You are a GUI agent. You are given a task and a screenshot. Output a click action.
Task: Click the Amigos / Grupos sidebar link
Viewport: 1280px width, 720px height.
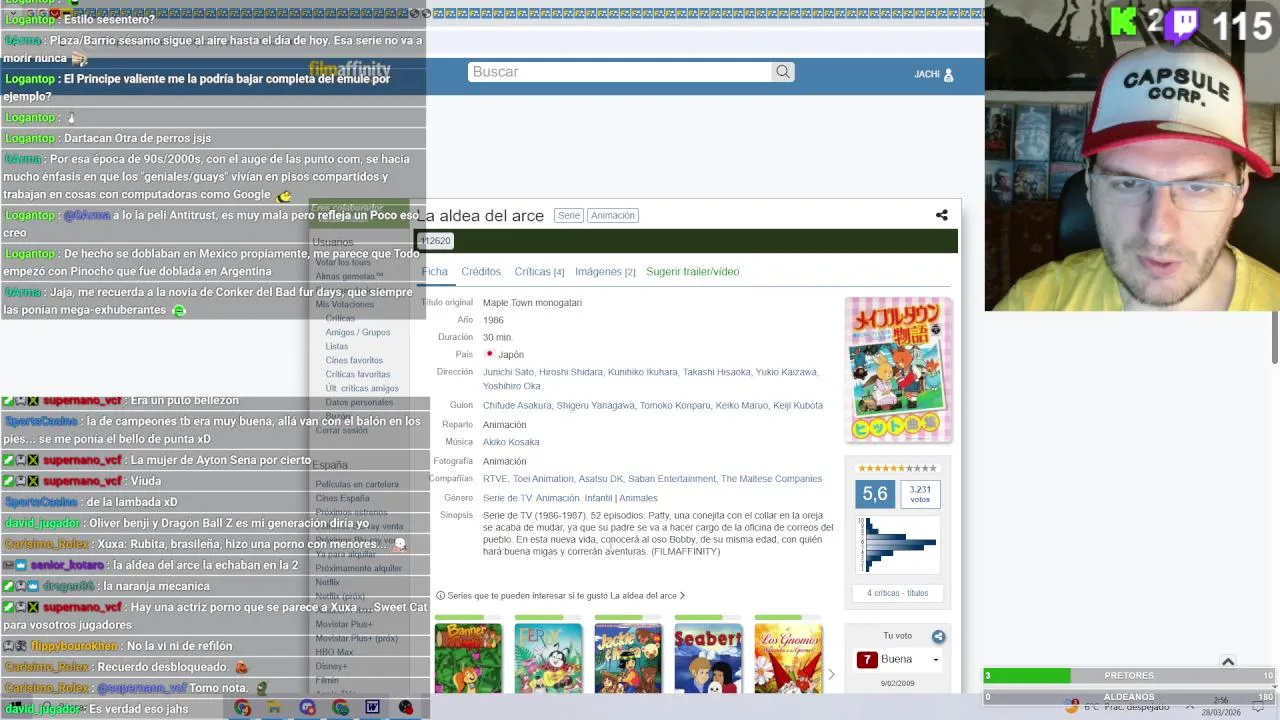357,332
